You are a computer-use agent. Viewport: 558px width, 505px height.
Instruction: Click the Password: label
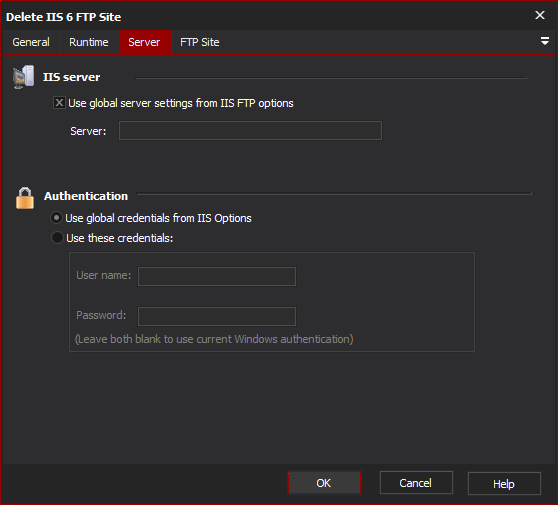coord(101,315)
